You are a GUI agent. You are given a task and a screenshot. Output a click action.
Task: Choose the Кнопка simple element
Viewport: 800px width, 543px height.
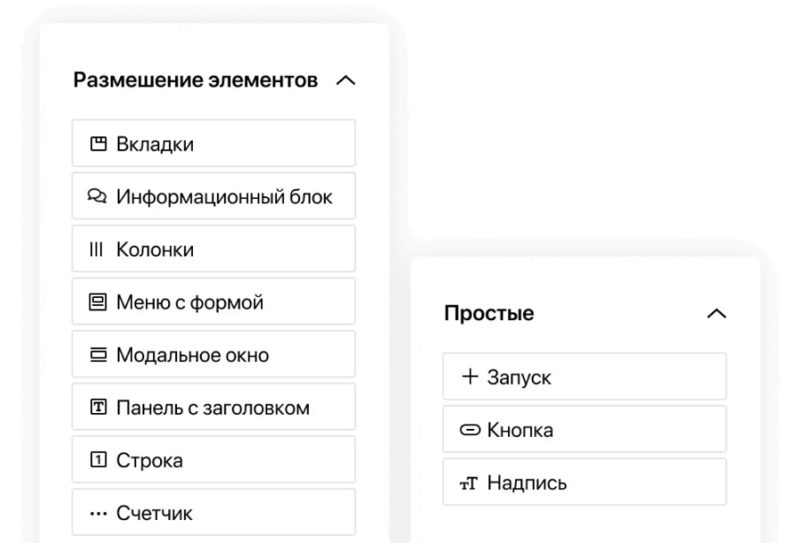(584, 431)
